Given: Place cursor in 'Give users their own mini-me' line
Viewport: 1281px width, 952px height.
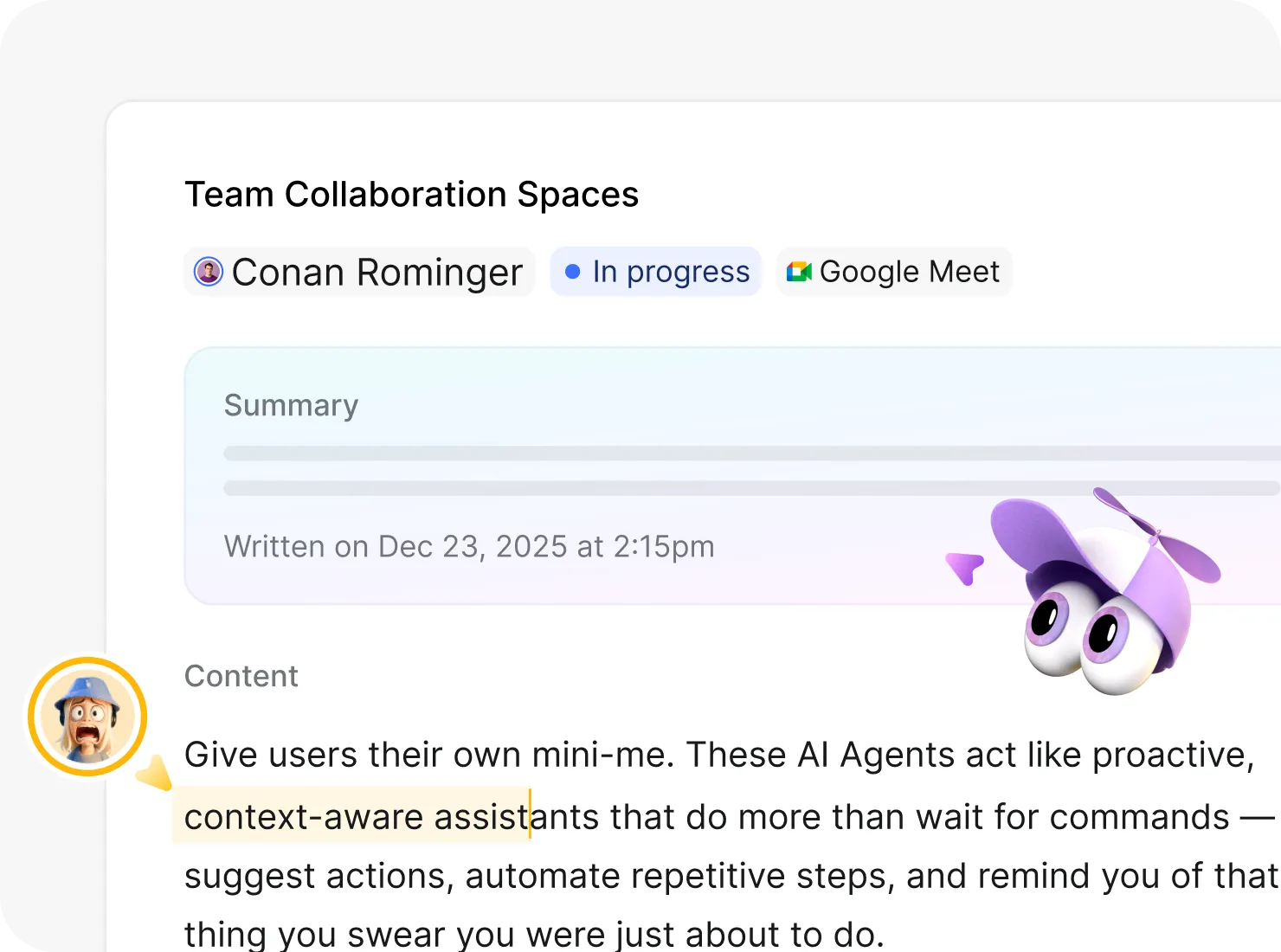Looking at the screenshot, I should coord(718,755).
